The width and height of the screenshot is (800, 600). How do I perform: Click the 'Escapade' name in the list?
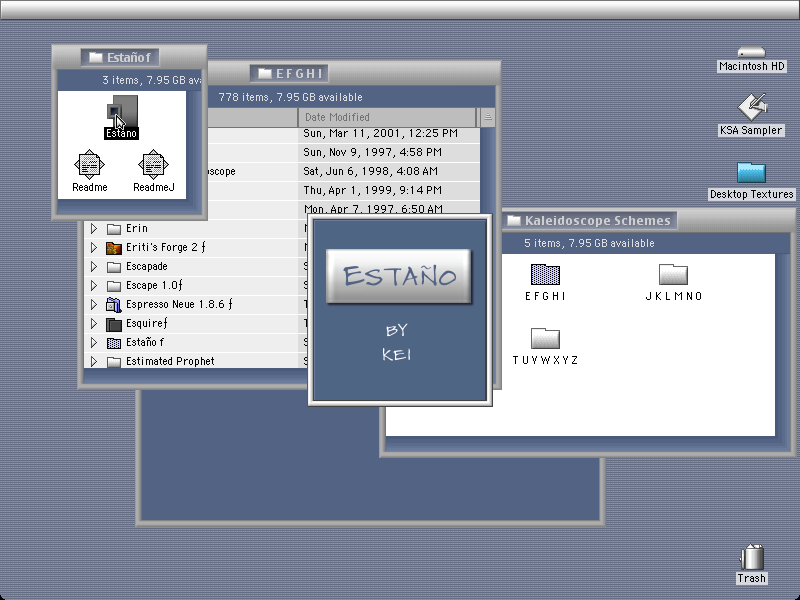point(146,267)
